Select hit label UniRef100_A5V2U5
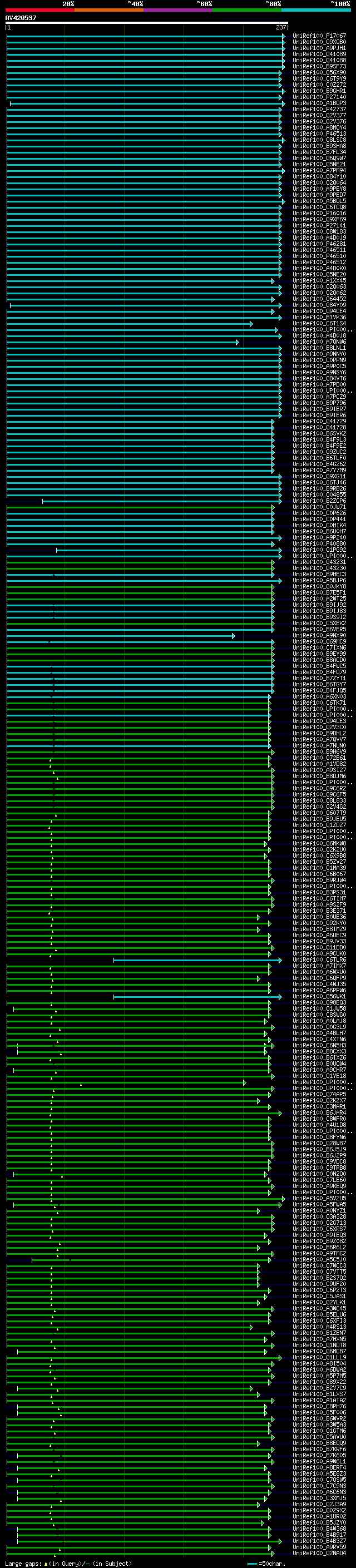The image size is (356, 1568). click(x=319, y=1199)
